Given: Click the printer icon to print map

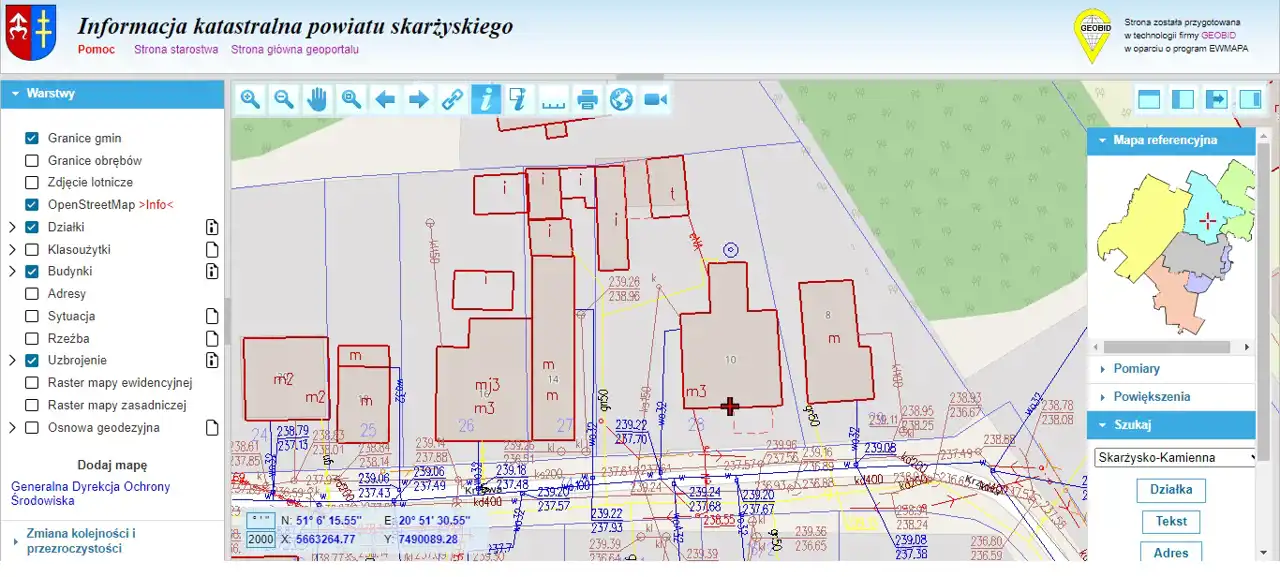Looking at the screenshot, I should coord(587,99).
